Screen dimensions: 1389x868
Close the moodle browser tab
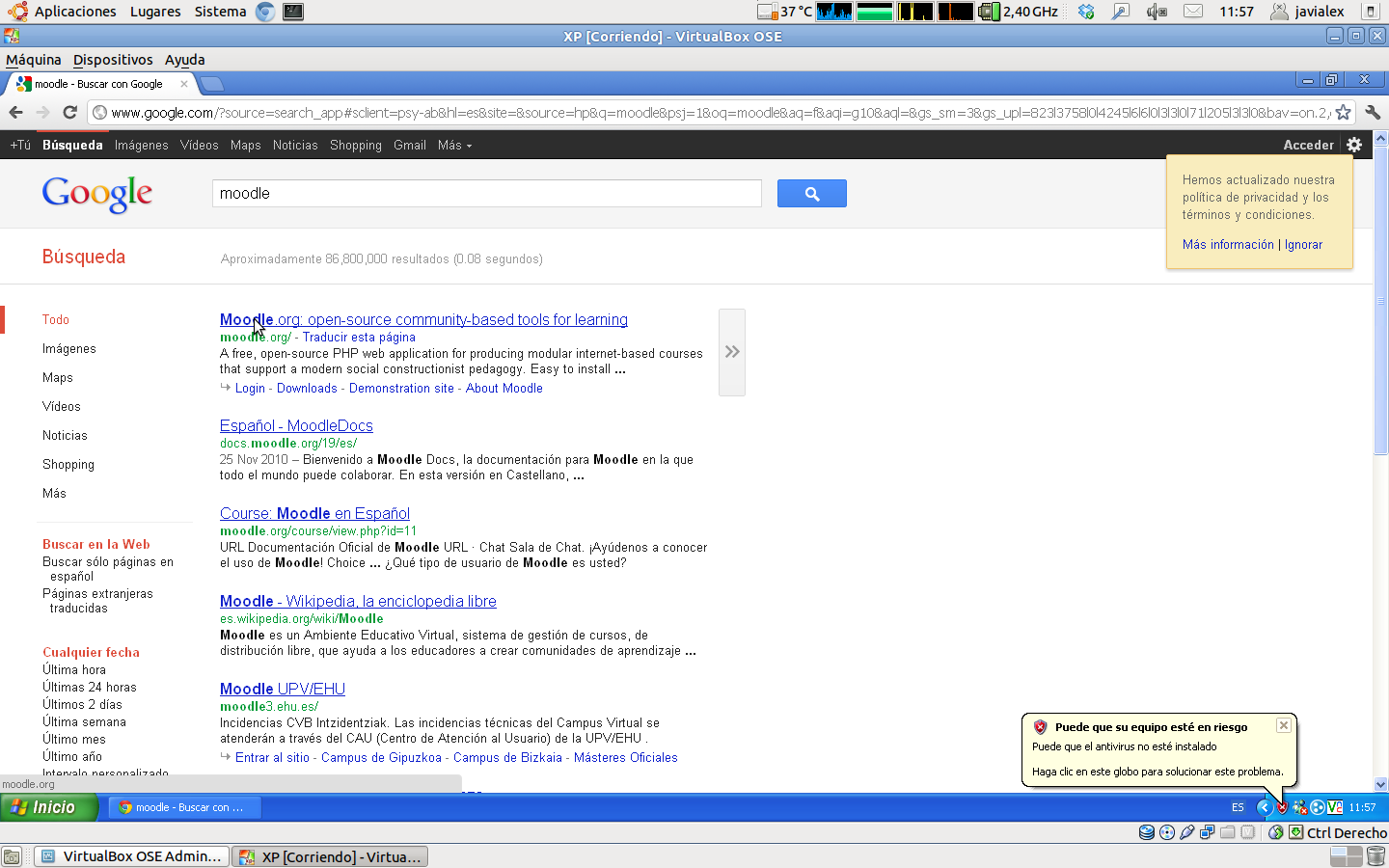pos(184,84)
